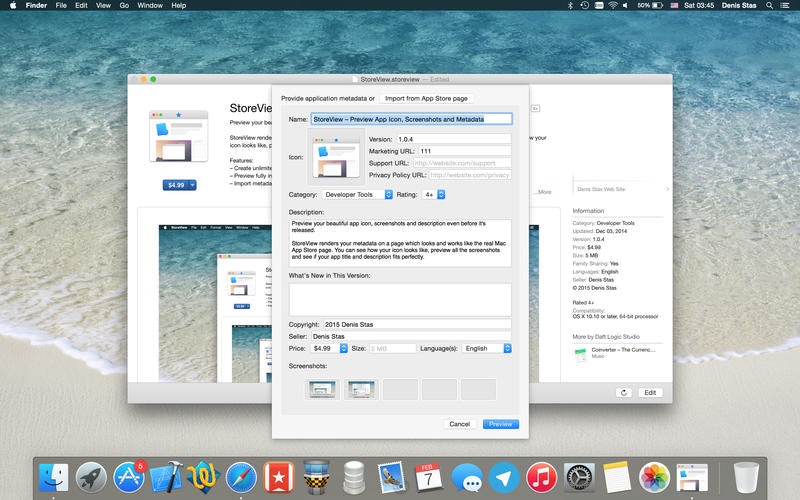This screenshot has height=500, width=800.
Task: Open the Price dropdown showing $4.99
Action: [328, 348]
